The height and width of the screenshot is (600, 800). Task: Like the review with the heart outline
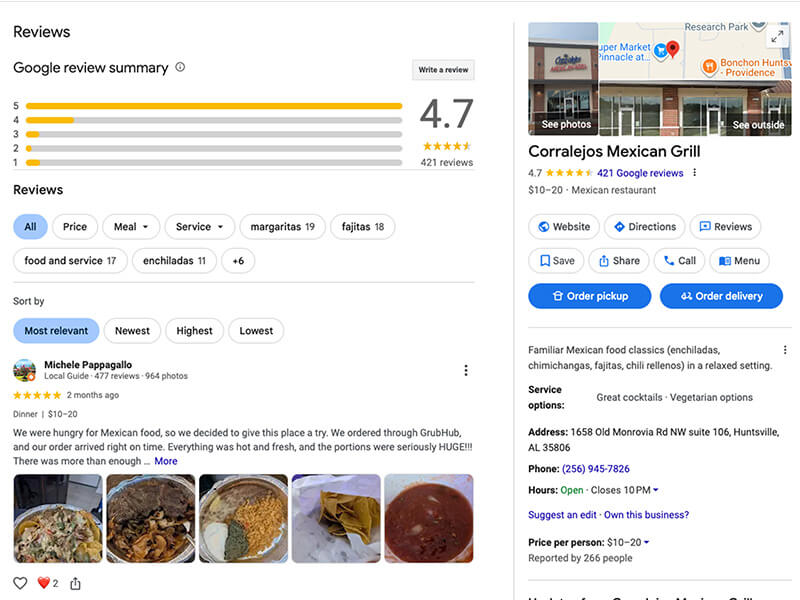(x=20, y=583)
